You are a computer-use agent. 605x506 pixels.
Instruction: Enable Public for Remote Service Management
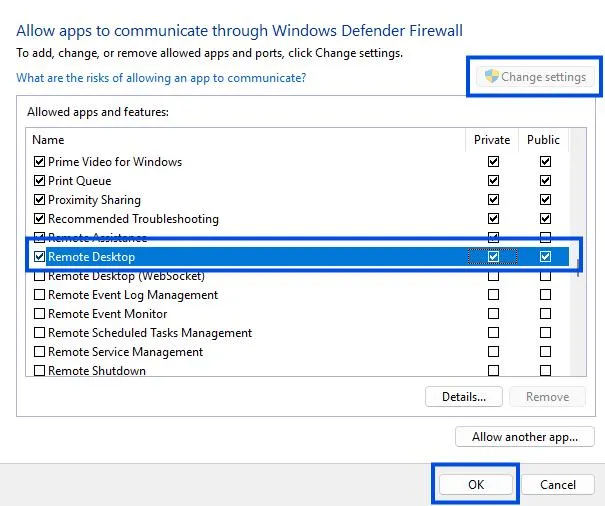545,352
